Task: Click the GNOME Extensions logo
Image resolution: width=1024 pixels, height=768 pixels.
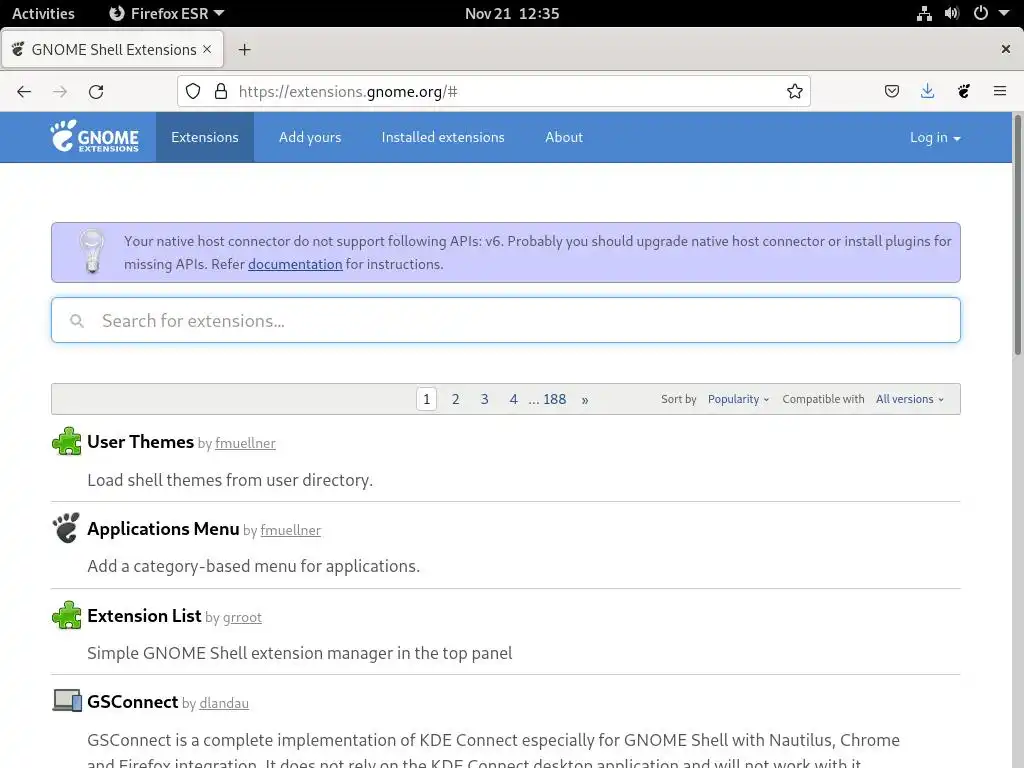Action: (x=95, y=136)
